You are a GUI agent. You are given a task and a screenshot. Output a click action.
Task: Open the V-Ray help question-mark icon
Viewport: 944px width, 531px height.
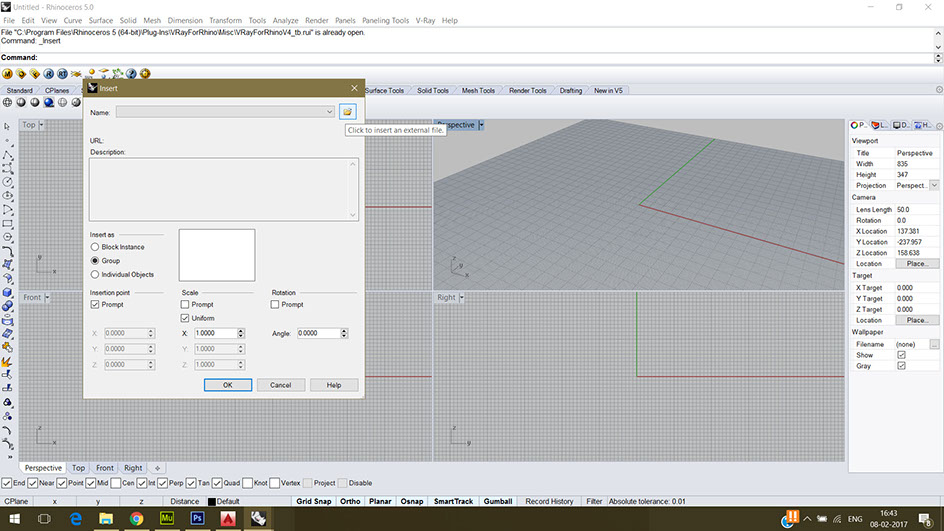click(131, 73)
